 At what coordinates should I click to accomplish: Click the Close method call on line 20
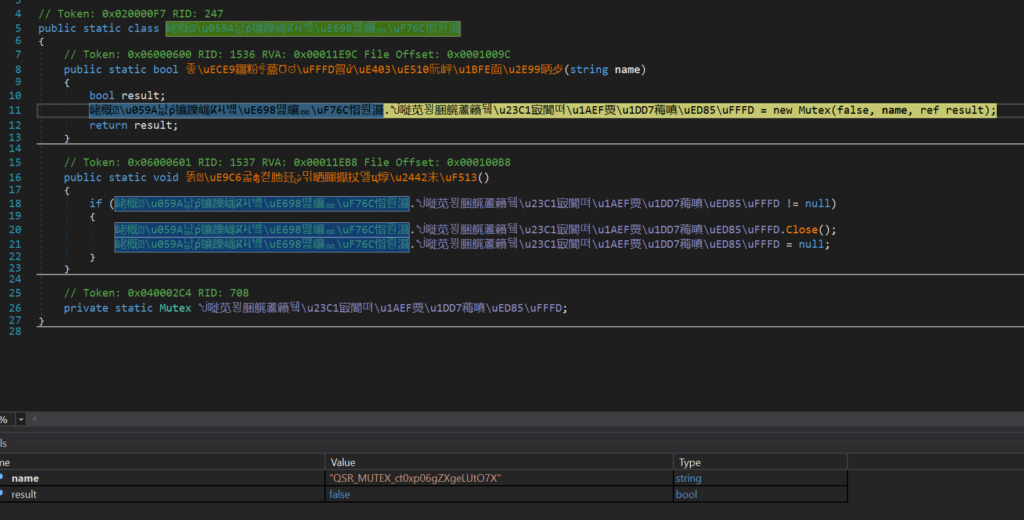801,229
